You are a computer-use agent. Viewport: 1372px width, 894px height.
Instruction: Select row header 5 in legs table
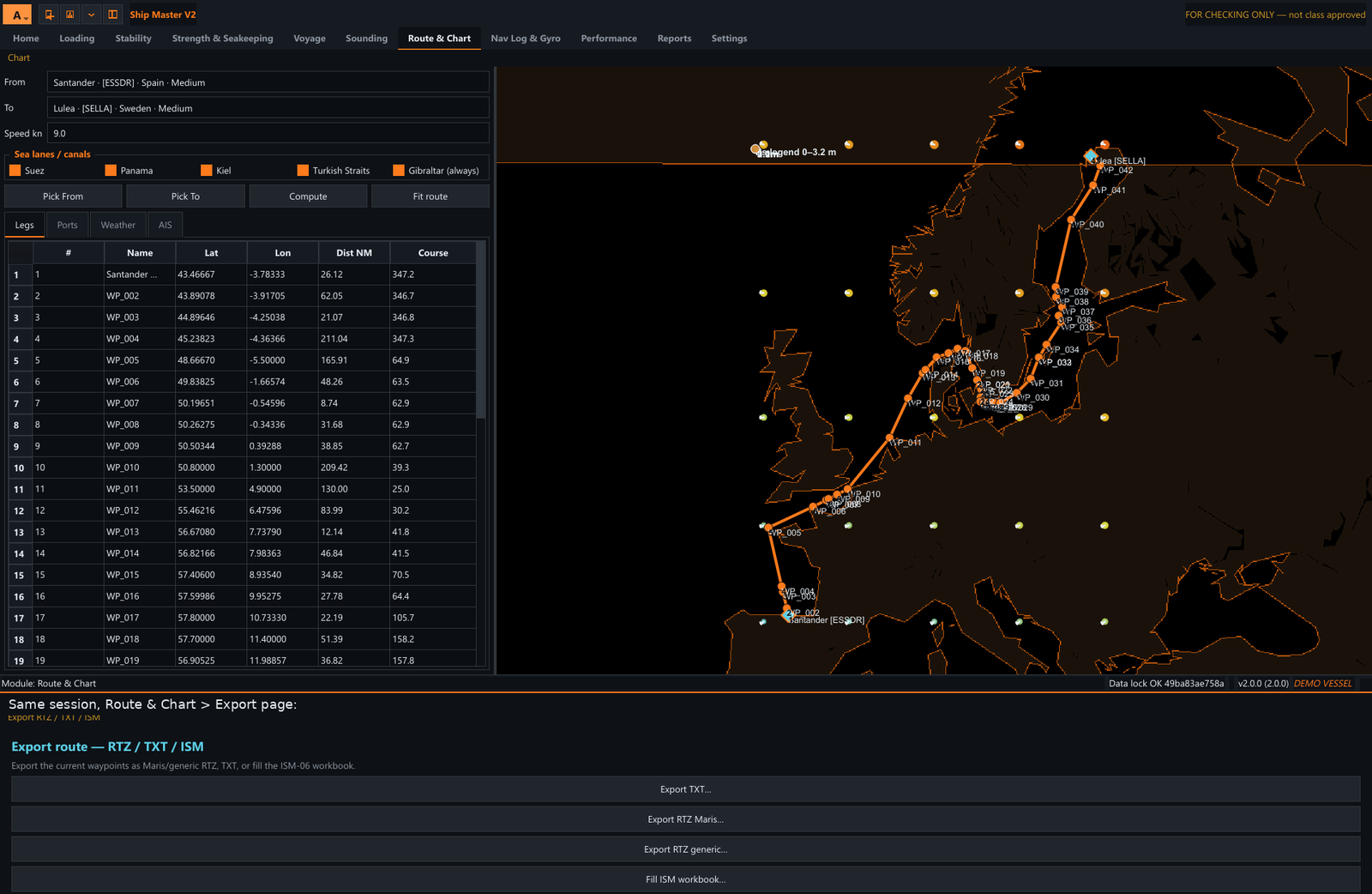coord(21,360)
